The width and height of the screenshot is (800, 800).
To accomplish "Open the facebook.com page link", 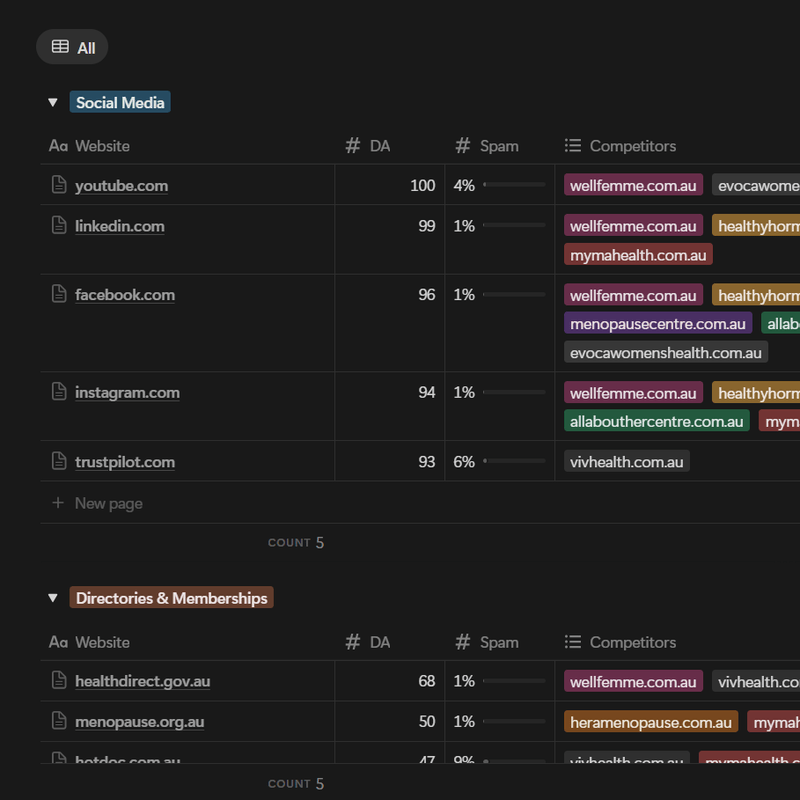I will [x=125, y=295].
